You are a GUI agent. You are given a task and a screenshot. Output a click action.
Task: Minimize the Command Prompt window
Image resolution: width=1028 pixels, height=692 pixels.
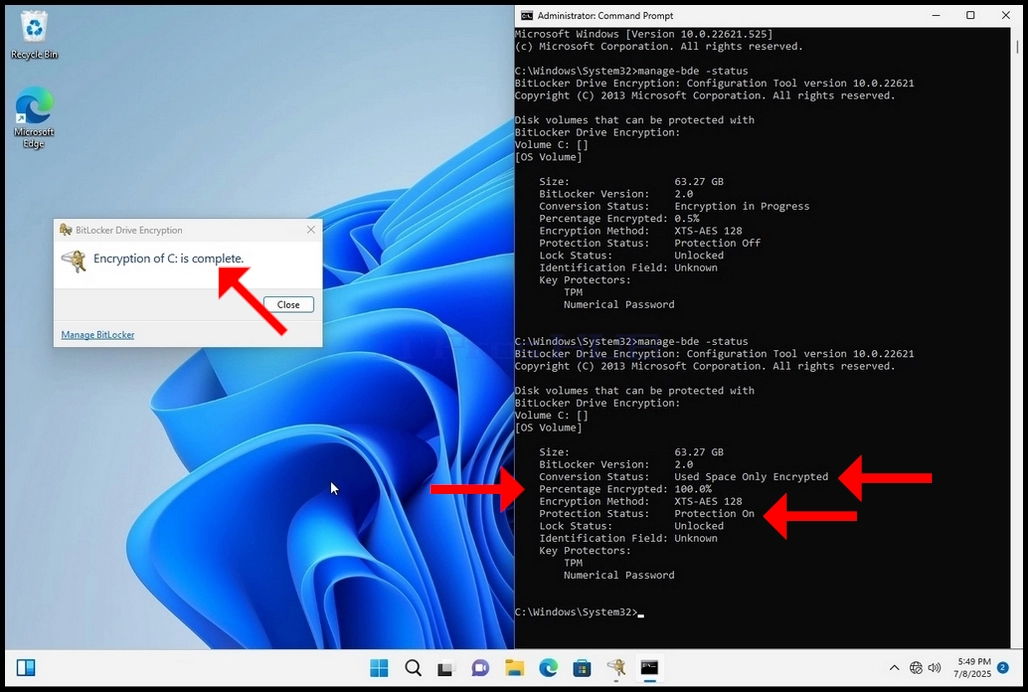coord(936,16)
